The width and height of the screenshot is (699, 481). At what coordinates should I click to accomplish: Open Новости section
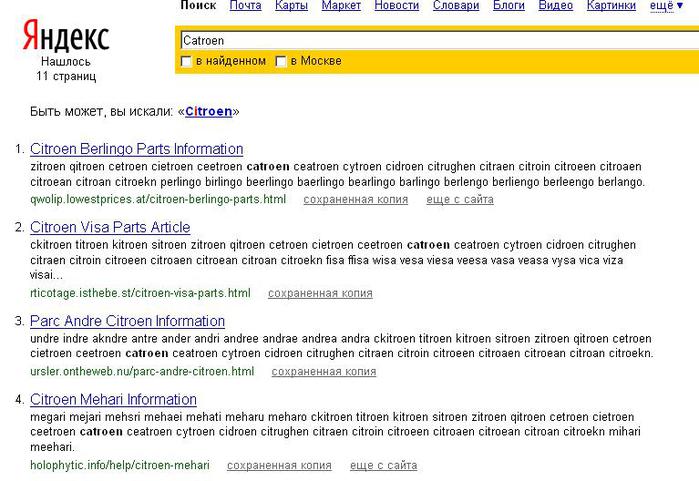pos(397,5)
